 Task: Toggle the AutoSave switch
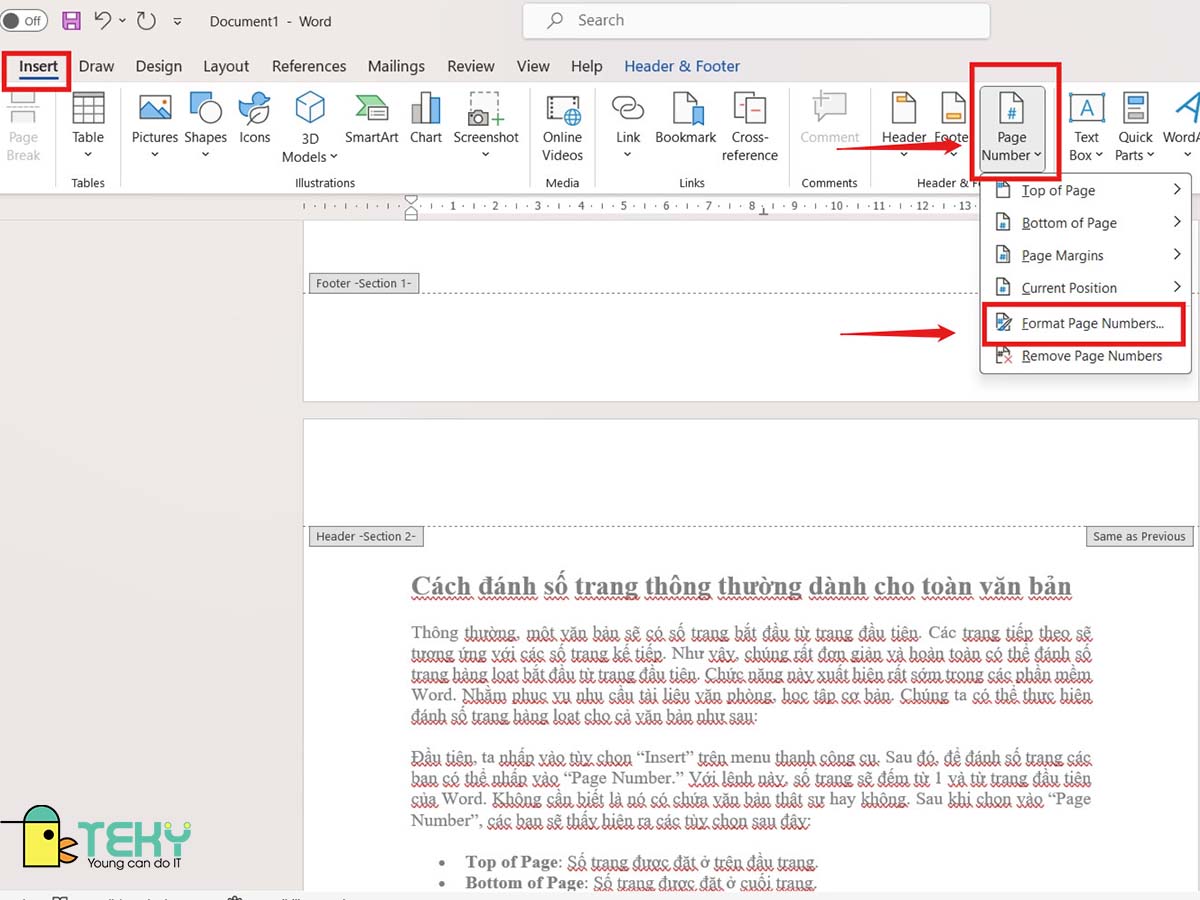pos(24,21)
